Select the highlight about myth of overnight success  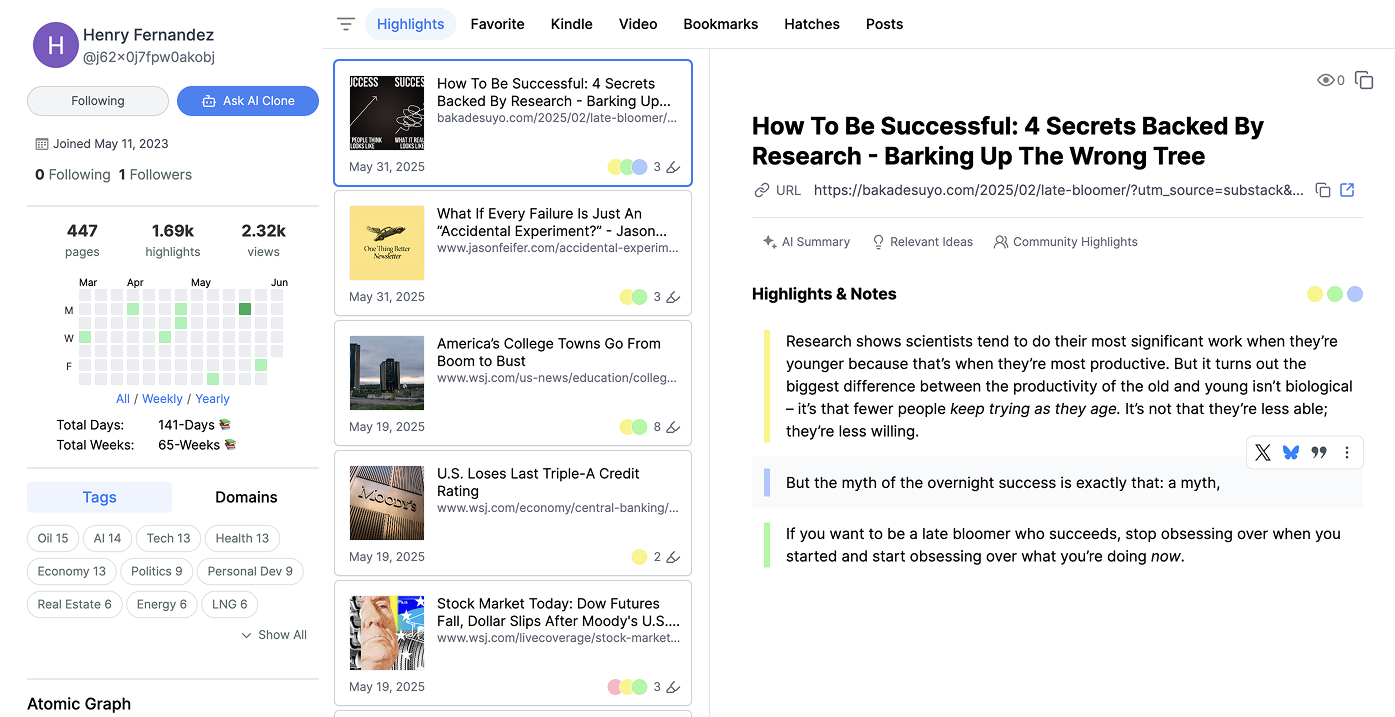[x=1057, y=483]
